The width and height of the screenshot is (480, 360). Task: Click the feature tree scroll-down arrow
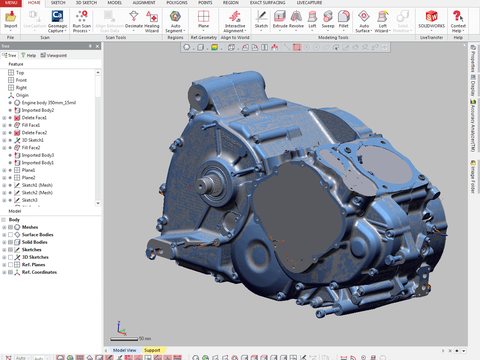[x=98, y=203]
